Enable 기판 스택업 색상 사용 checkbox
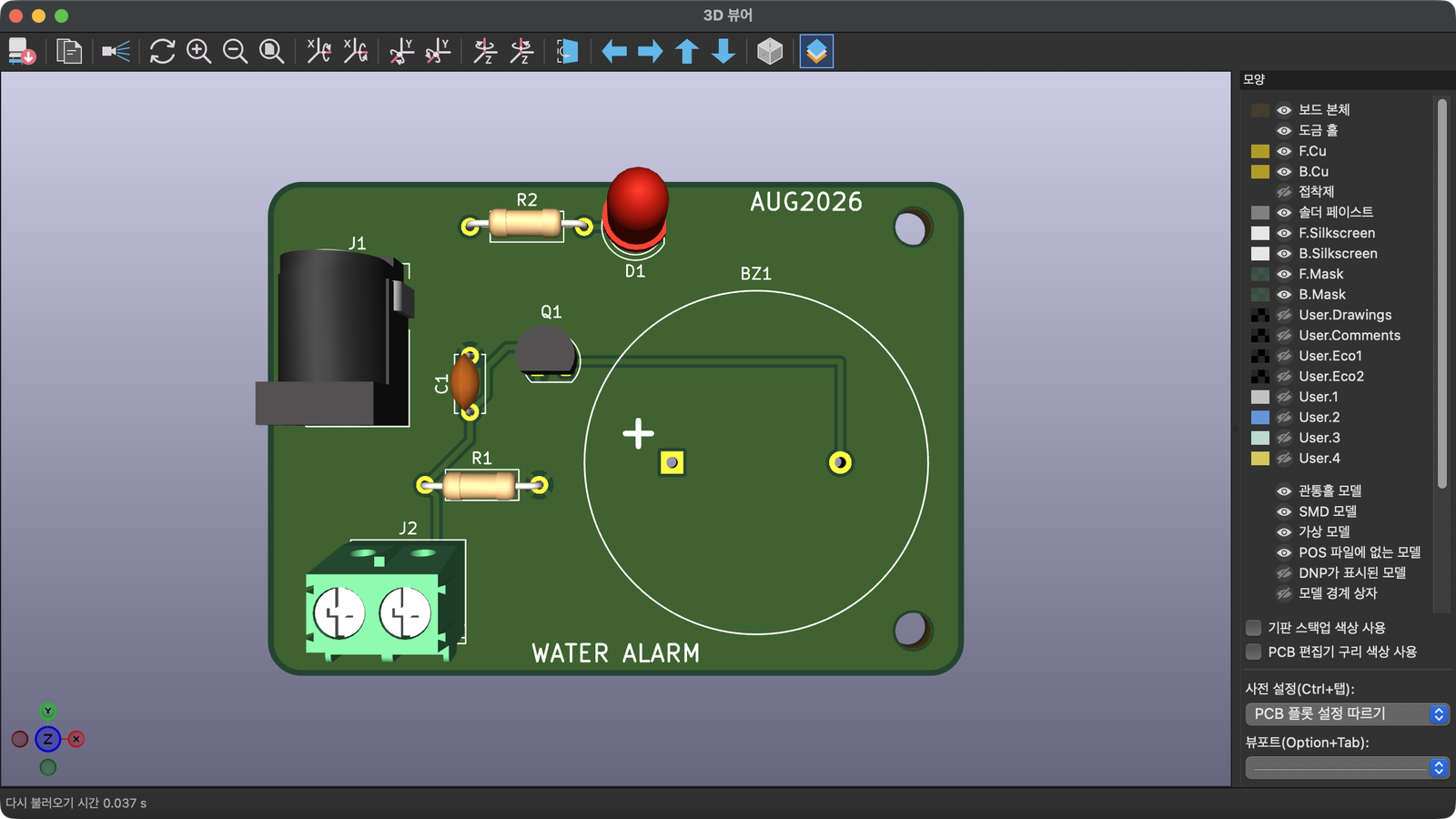Screen dimensions: 1456x819 pos(1253,628)
